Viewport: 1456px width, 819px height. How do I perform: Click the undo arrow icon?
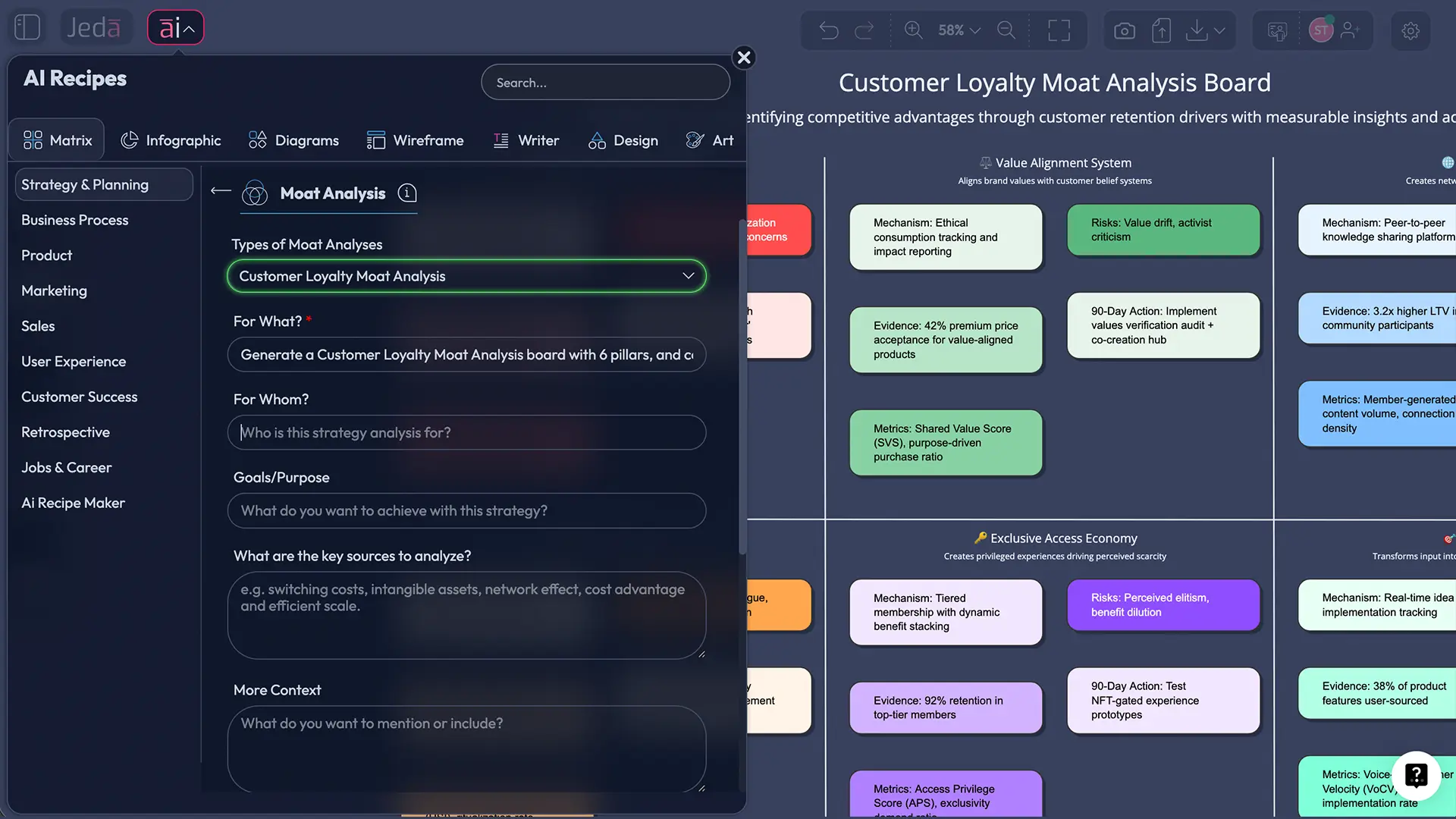click(x=828, y=30)
